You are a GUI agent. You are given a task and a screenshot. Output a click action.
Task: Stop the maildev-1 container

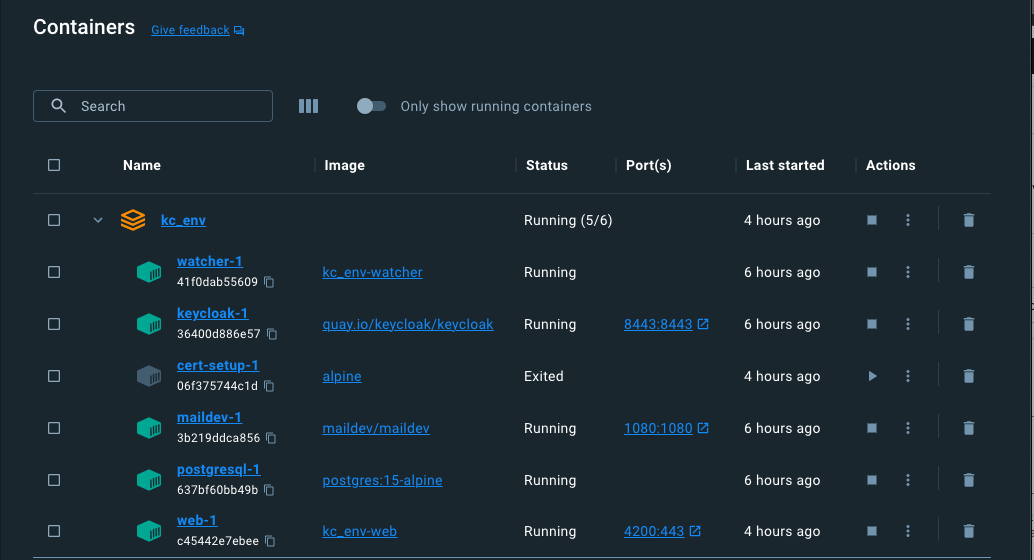(872, 428)
